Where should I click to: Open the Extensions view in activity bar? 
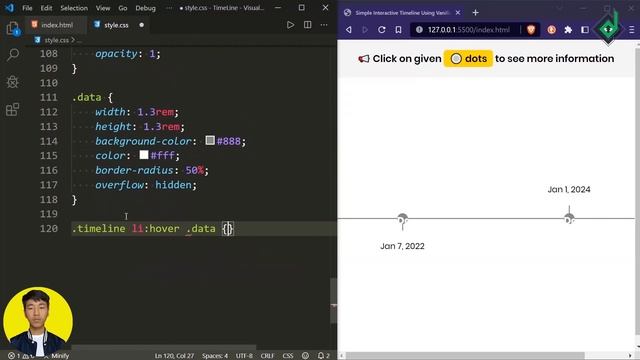click(x=13, y=109)
